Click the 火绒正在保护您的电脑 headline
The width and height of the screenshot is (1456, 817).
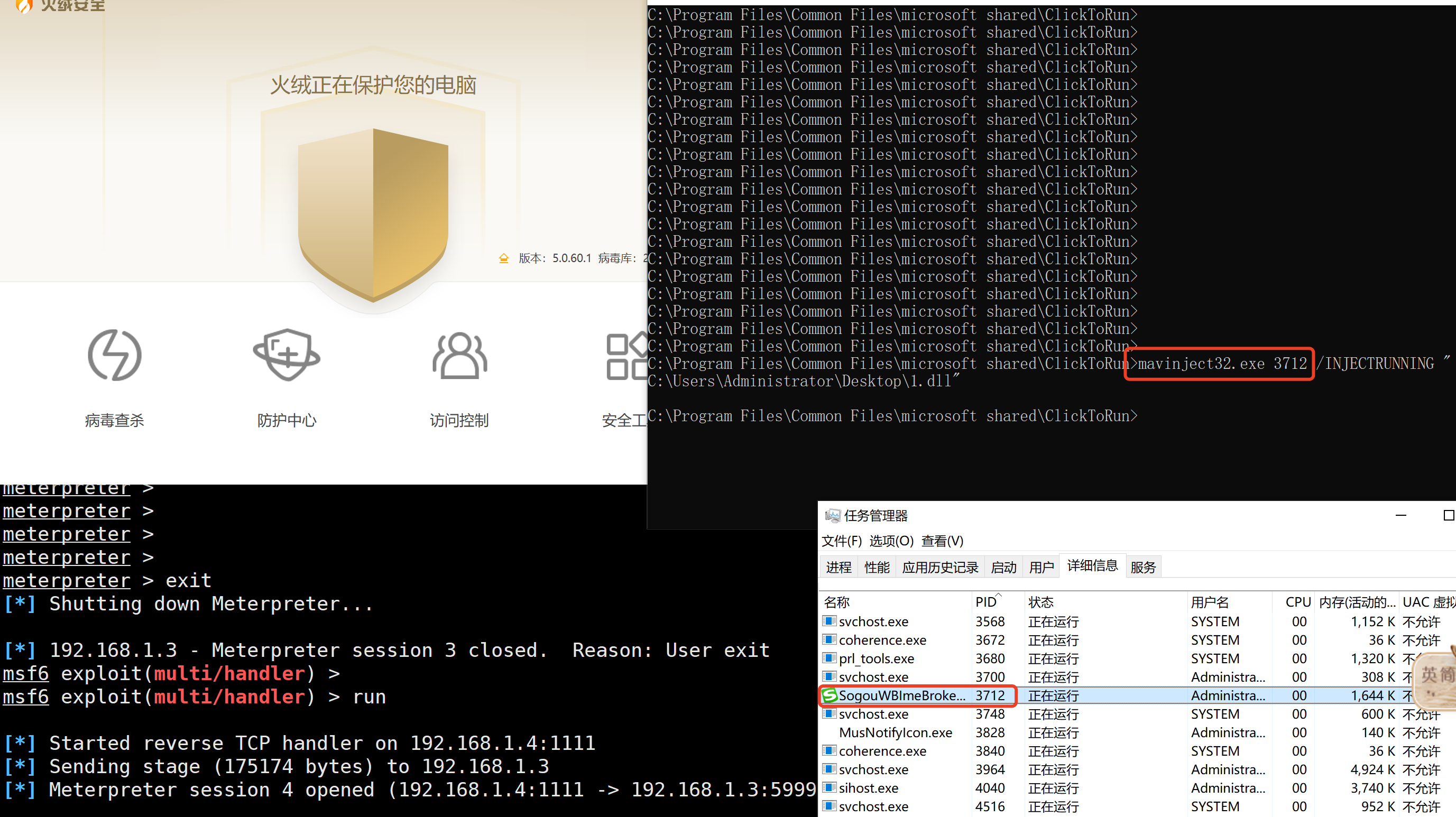(373, 85)
